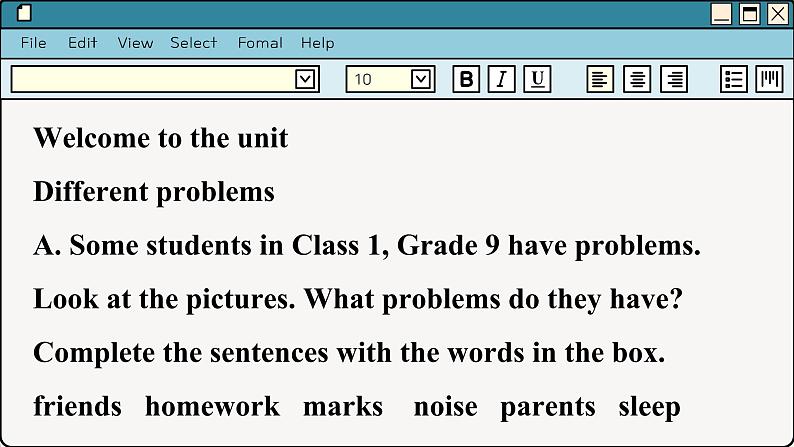Open the Fomal menu
This screenshot has height=447, width=794.
(260, 43)
